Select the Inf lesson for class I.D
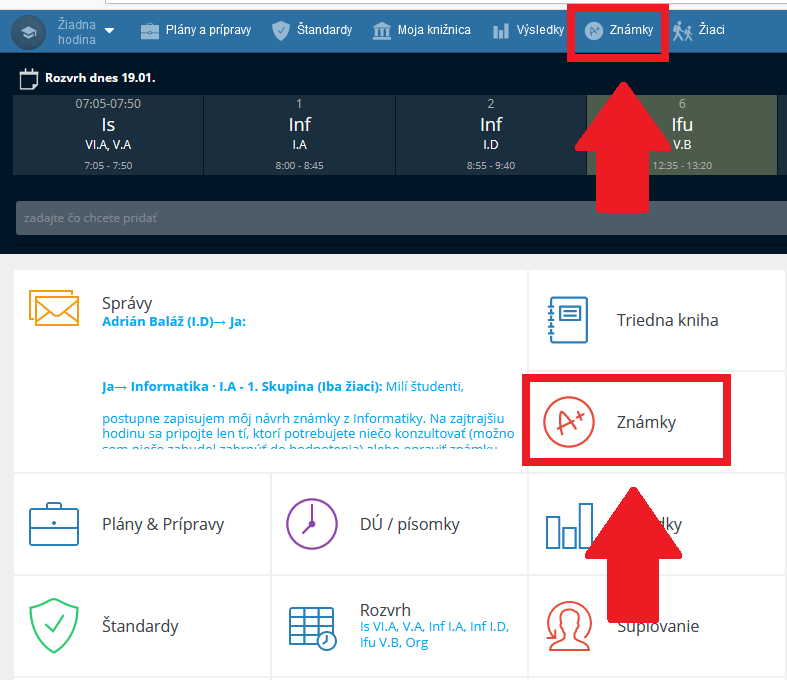787x680 pixels. coord(491,135)
